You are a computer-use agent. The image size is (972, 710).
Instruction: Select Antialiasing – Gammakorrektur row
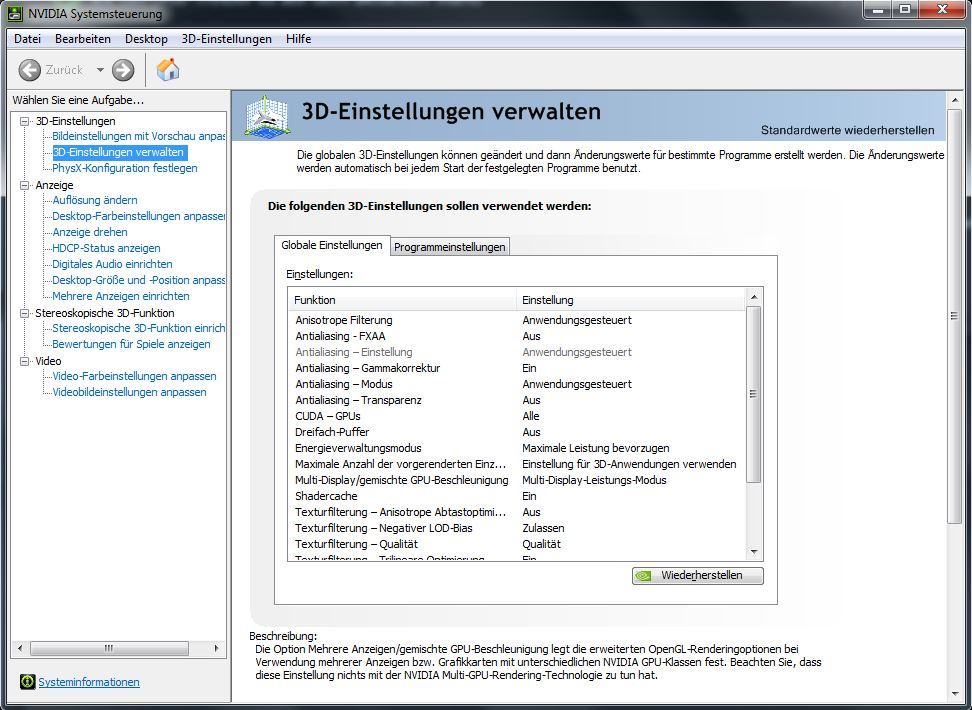[x=518, y=368]
